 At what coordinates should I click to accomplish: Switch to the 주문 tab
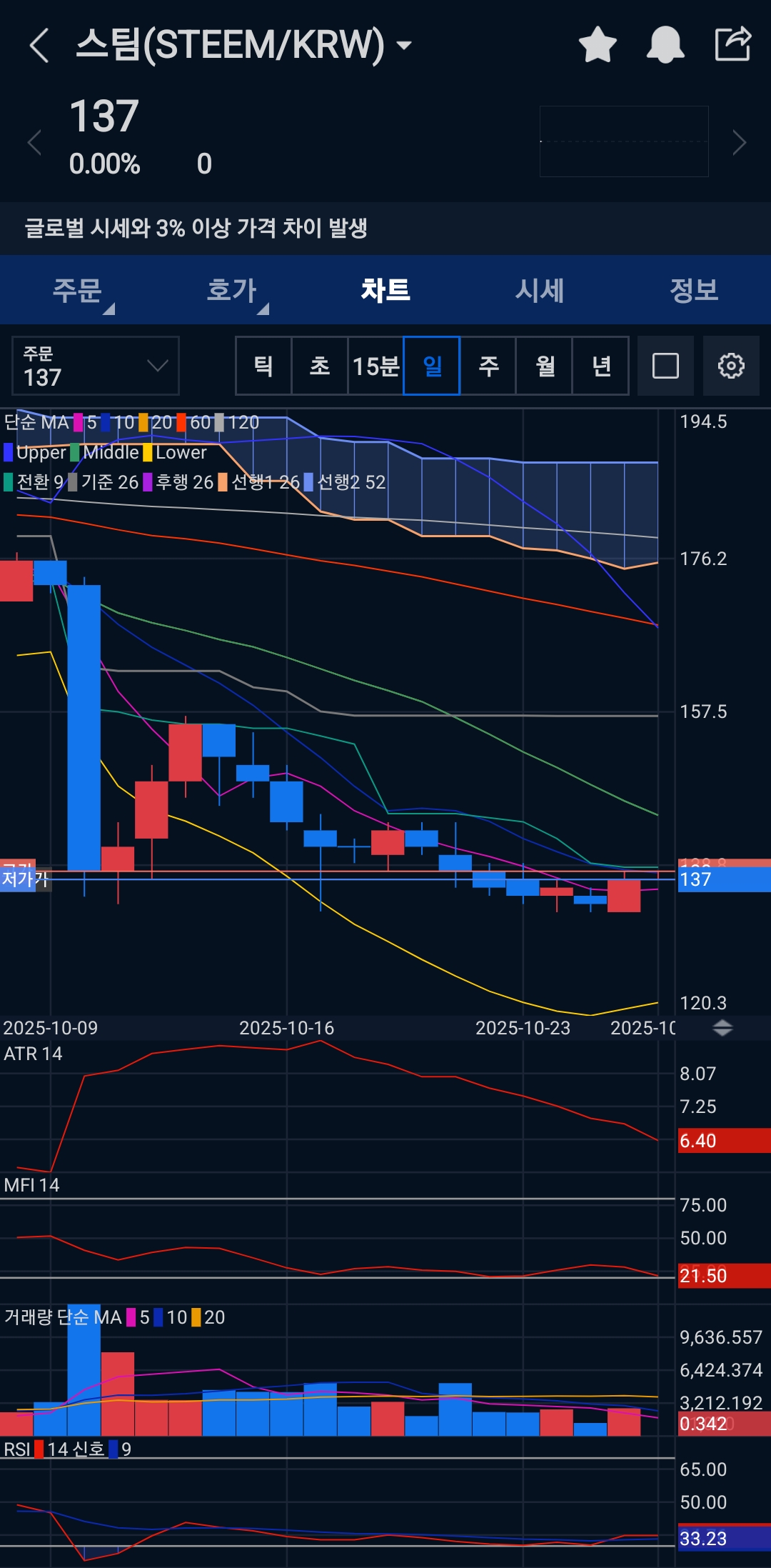point(77,290)
